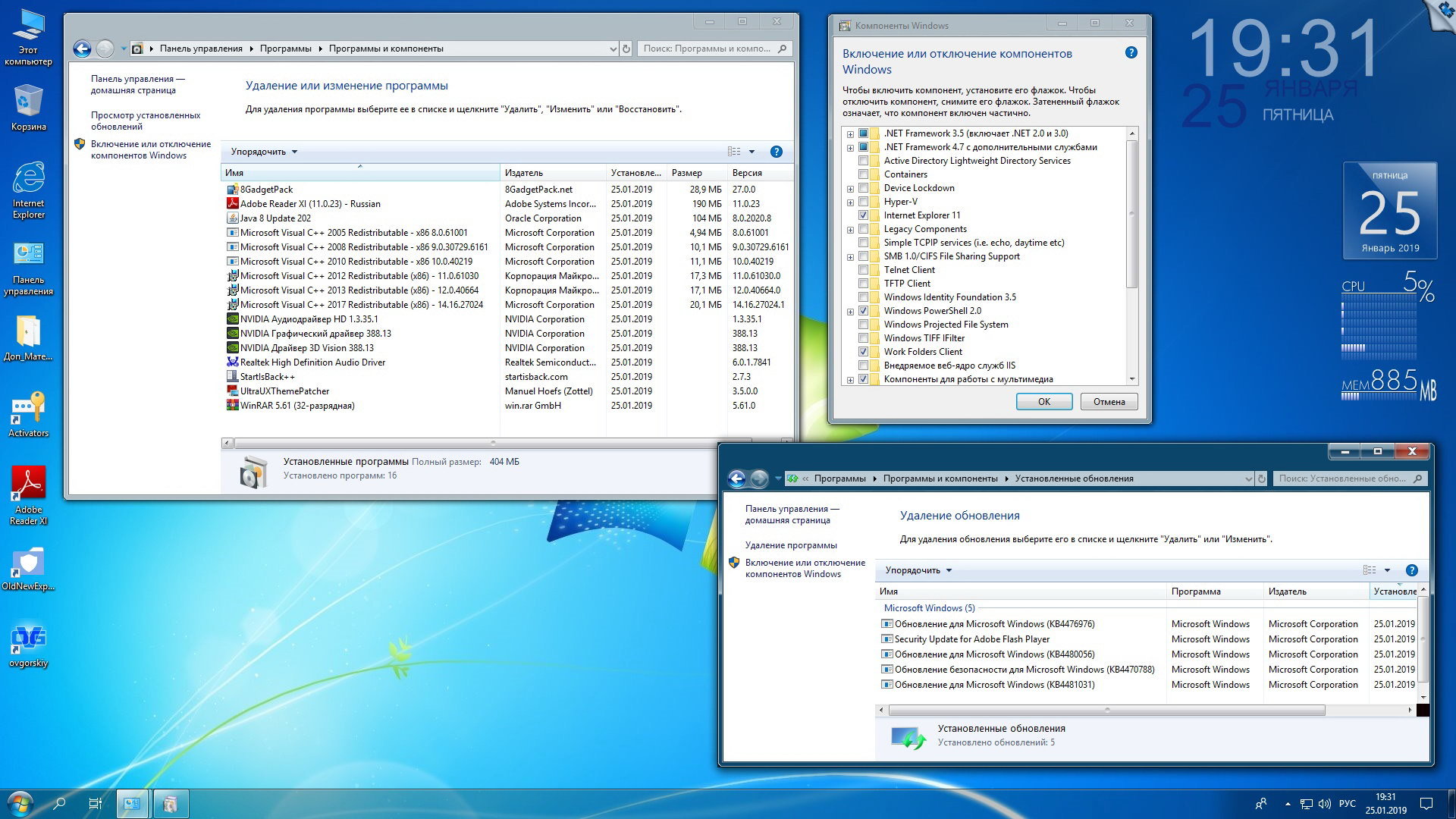Click Отмена button in Windows components dialog

(1107, 402)
